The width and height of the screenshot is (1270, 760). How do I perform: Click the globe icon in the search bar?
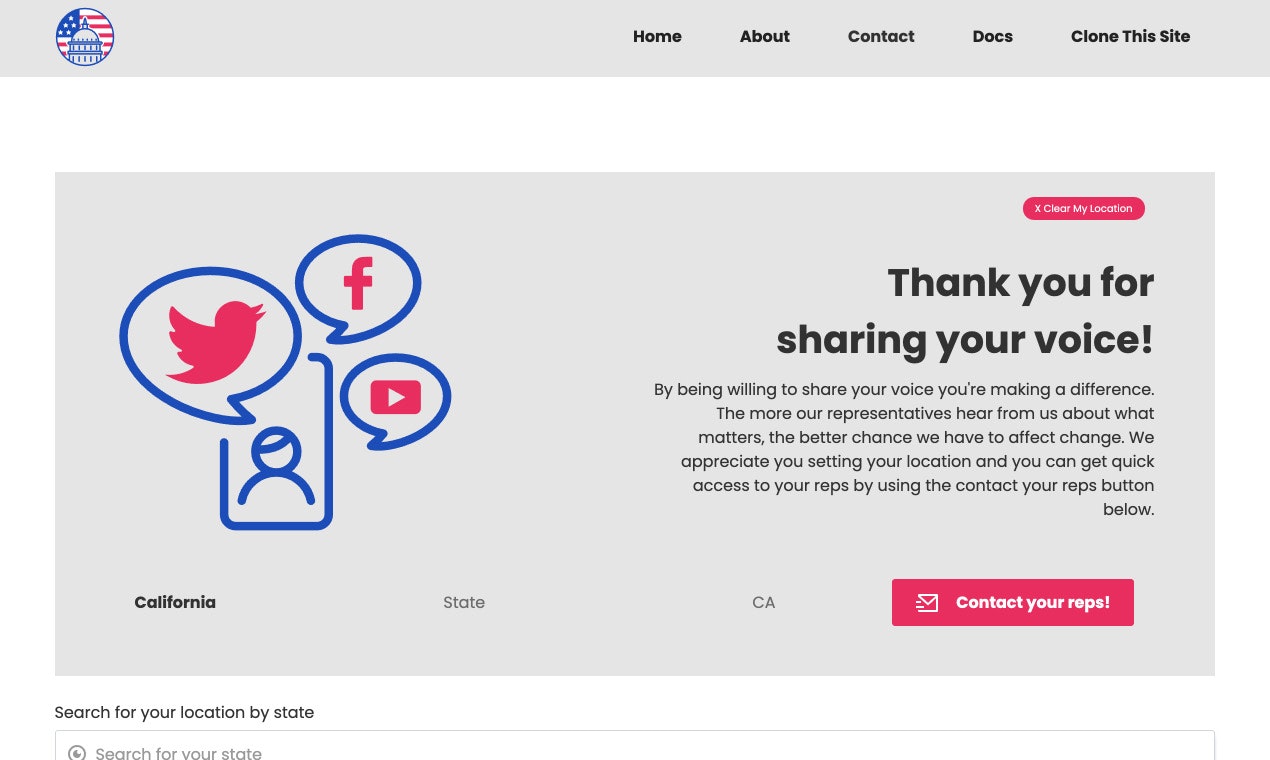pyautogui.click(x=77, y=752)
